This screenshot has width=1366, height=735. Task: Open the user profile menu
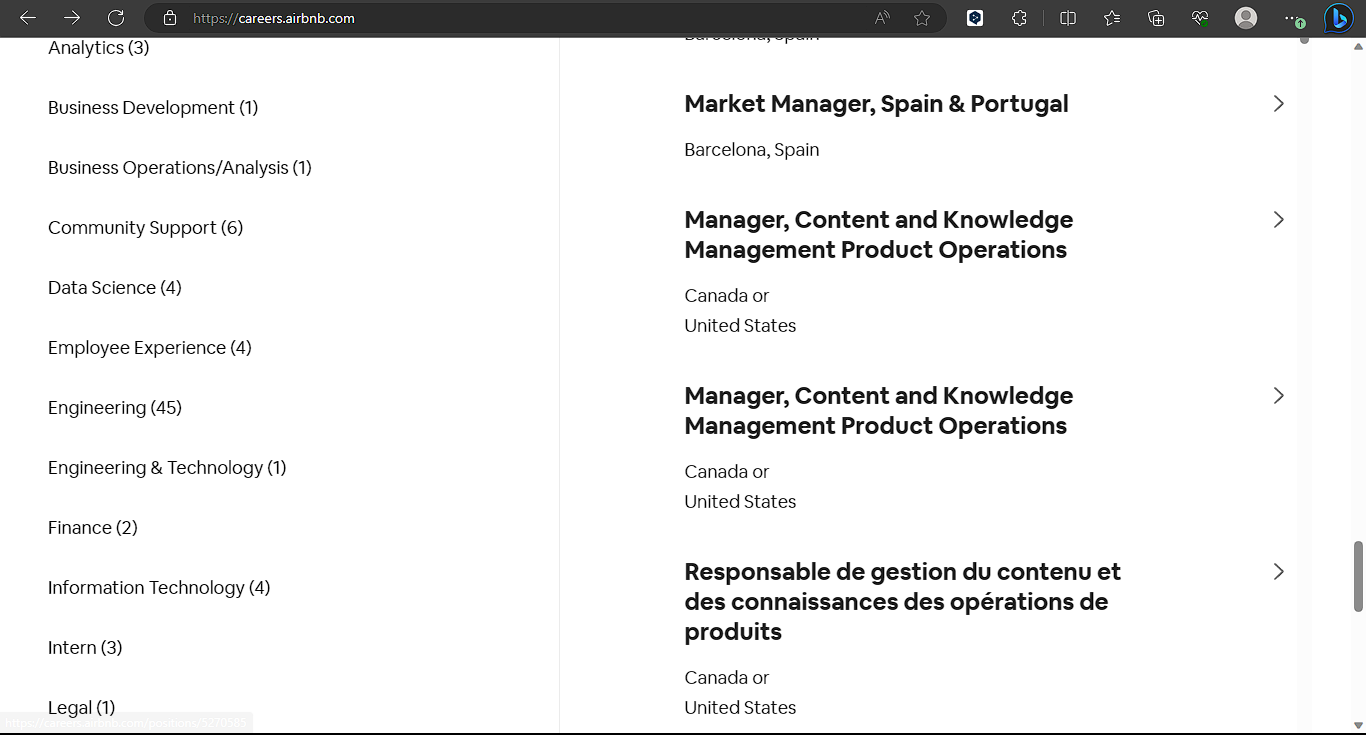[x=1246, y=18]
